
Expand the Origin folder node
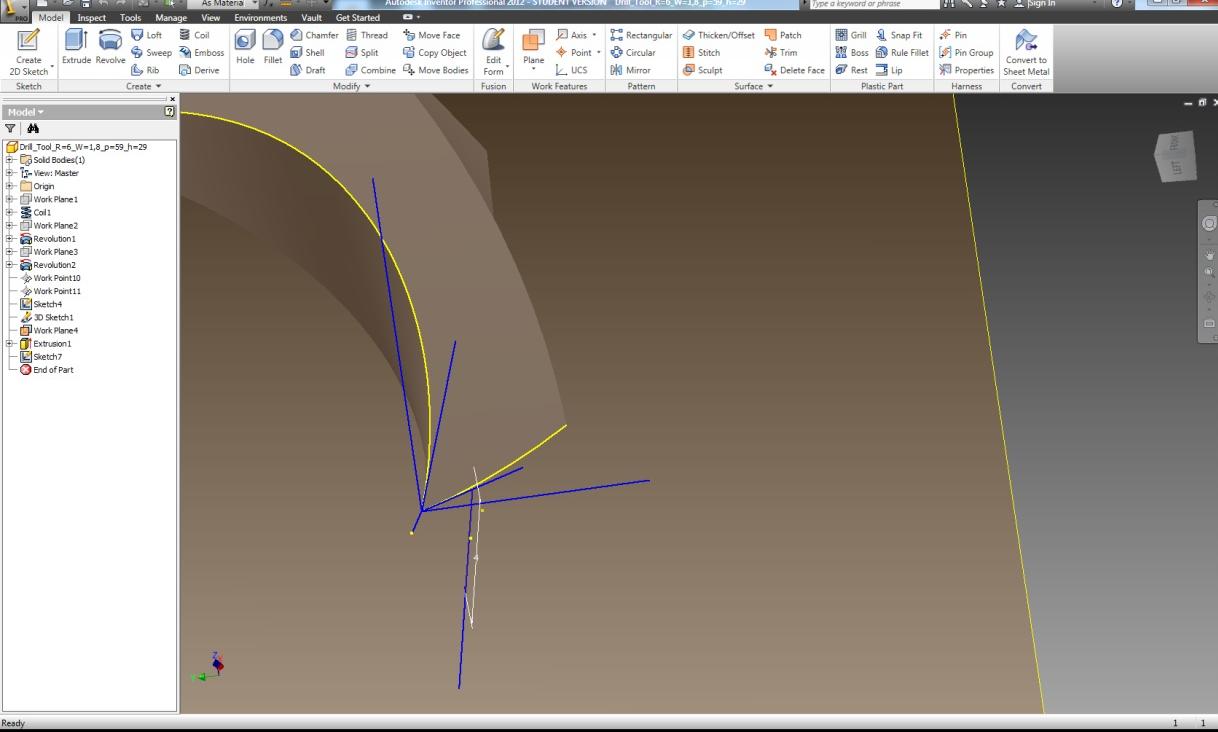pos(10,186)
